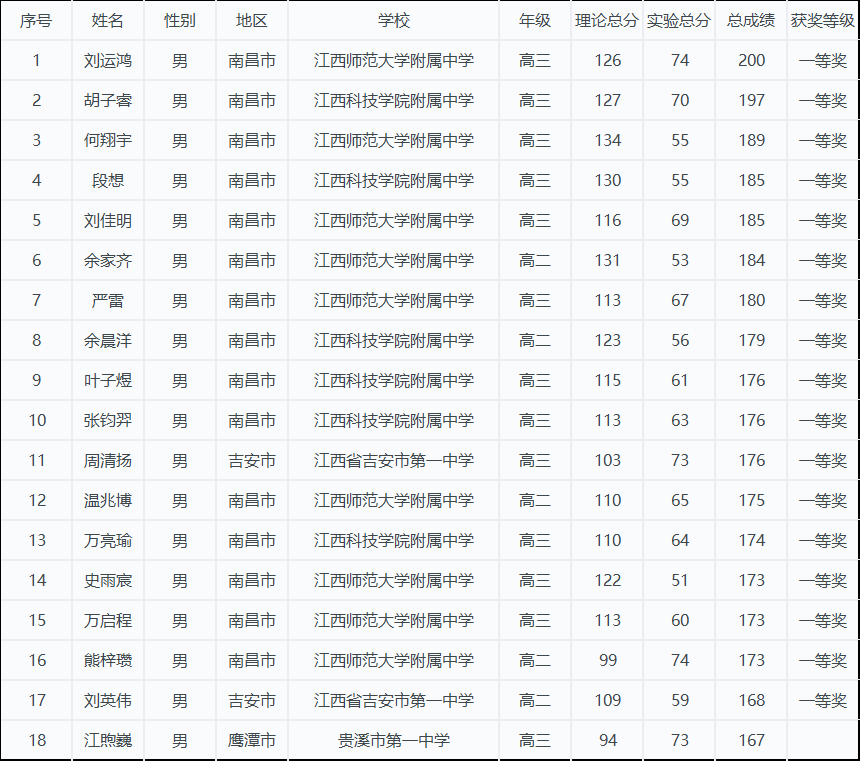The height and width of the screenshot is (761, 860).
Task: Select the 姓名 column header
Action: pyautogui.click(x=108, y=21)
